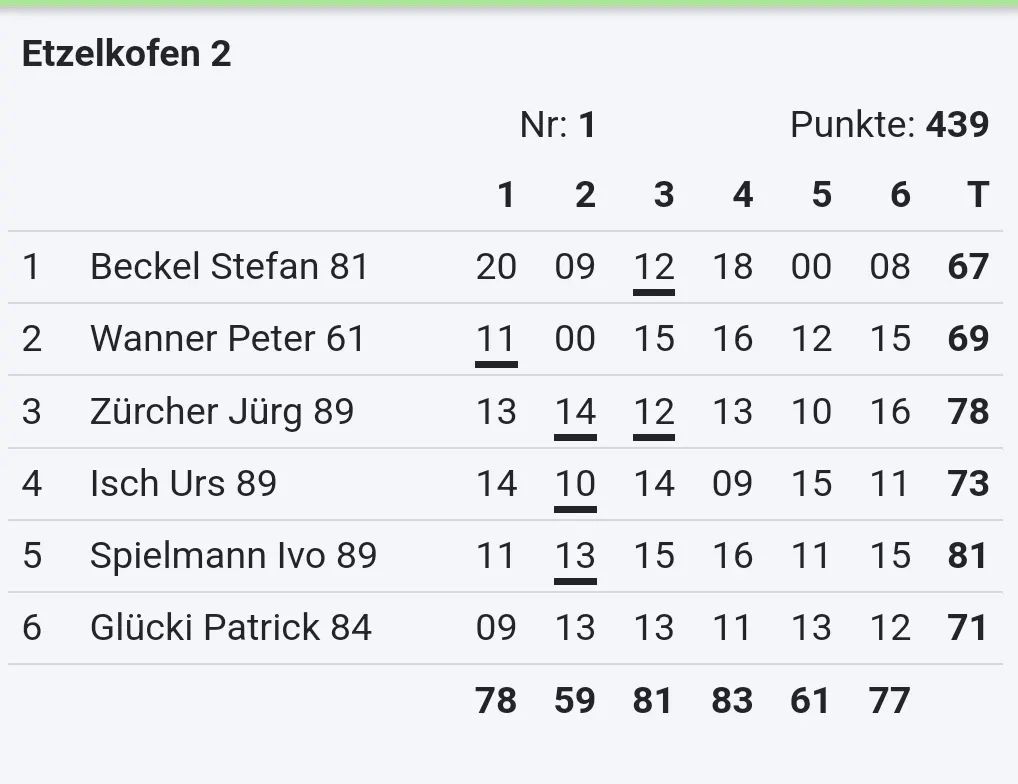This screenshot has height=784, width=1018.
Task: Click player name Isch Urs 89
Action: click(183, 483)
